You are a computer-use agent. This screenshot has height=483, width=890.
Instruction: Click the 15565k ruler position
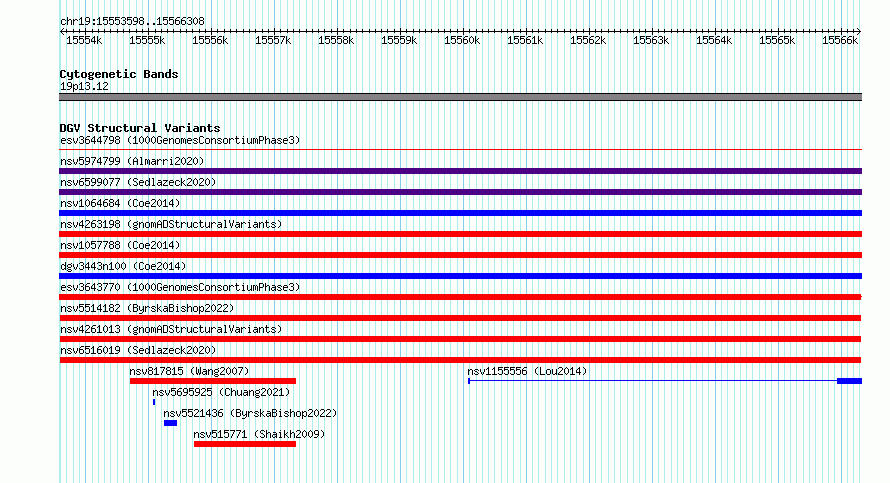(x=777, y=40)
